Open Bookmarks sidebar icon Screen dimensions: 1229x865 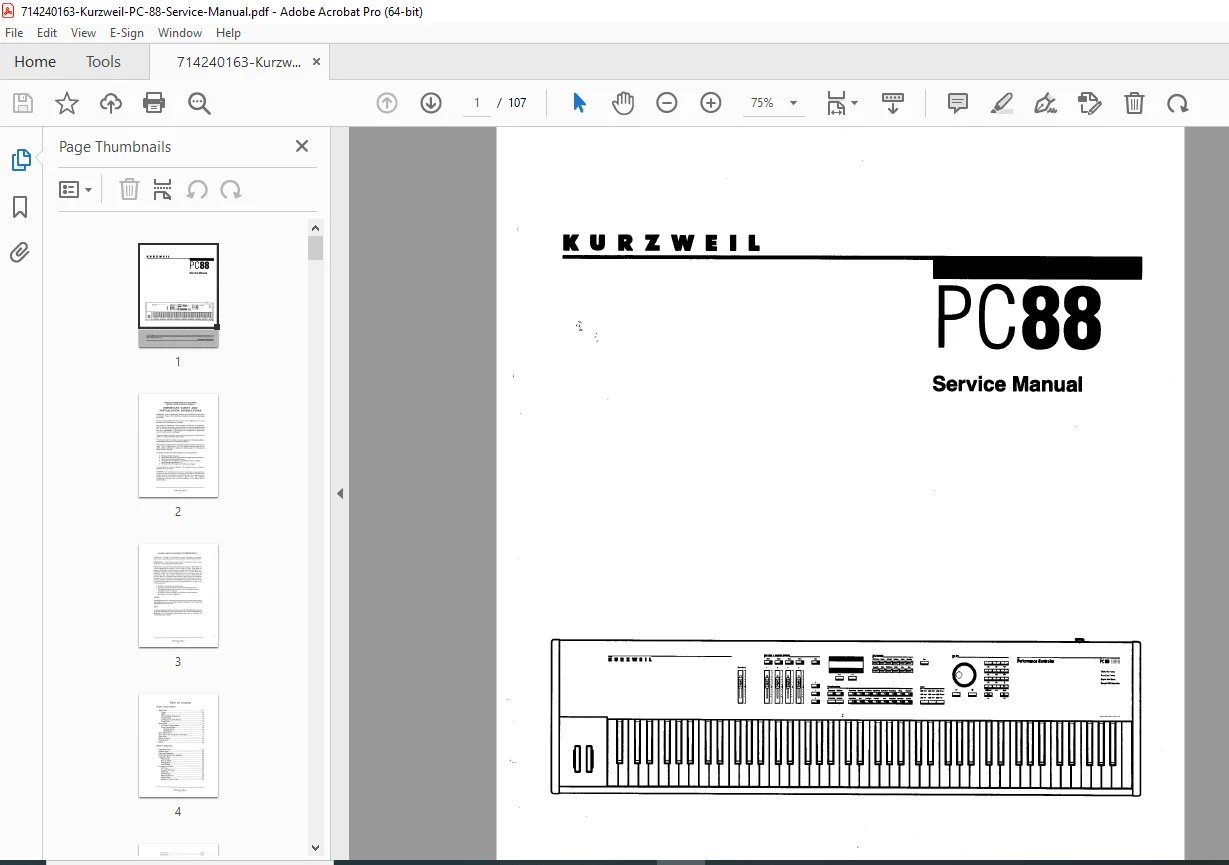(20, 207)
